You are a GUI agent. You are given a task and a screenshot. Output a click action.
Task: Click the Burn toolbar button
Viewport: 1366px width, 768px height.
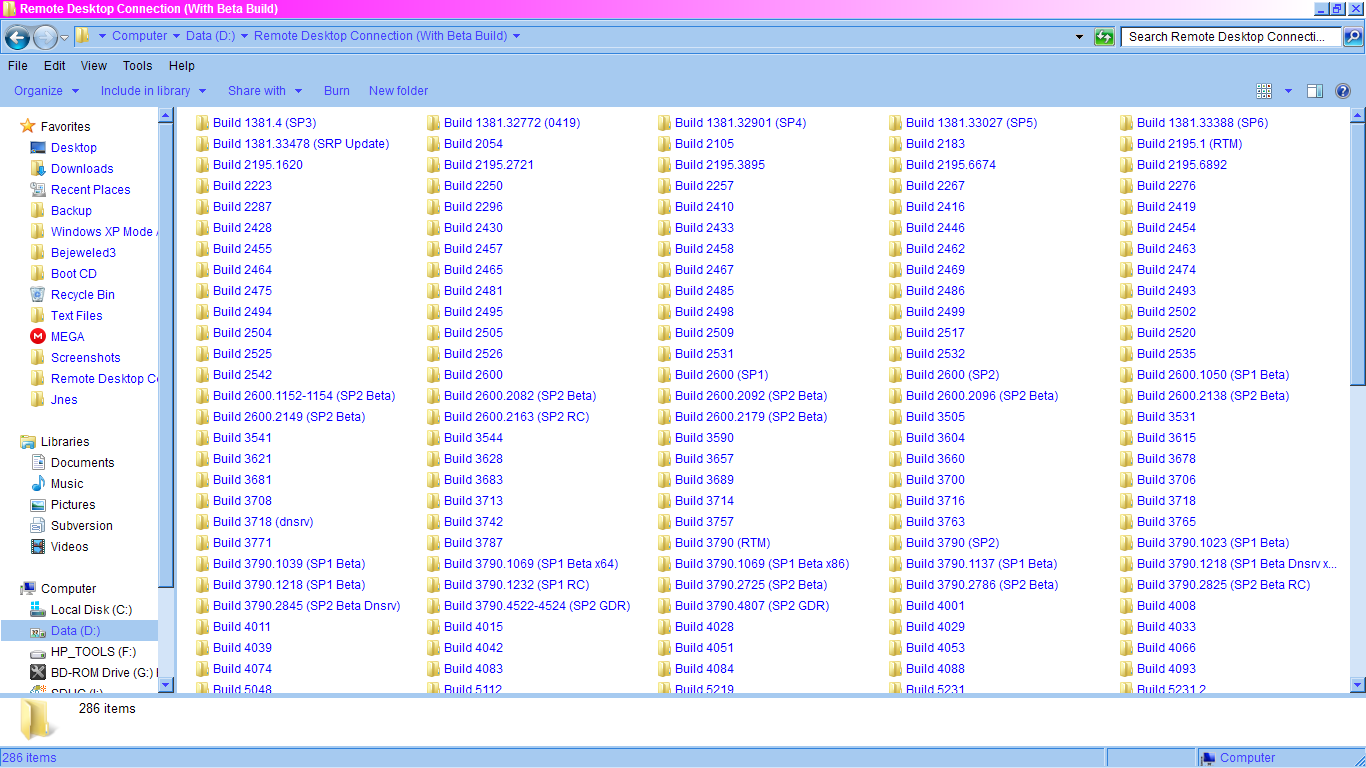[337, 91]
